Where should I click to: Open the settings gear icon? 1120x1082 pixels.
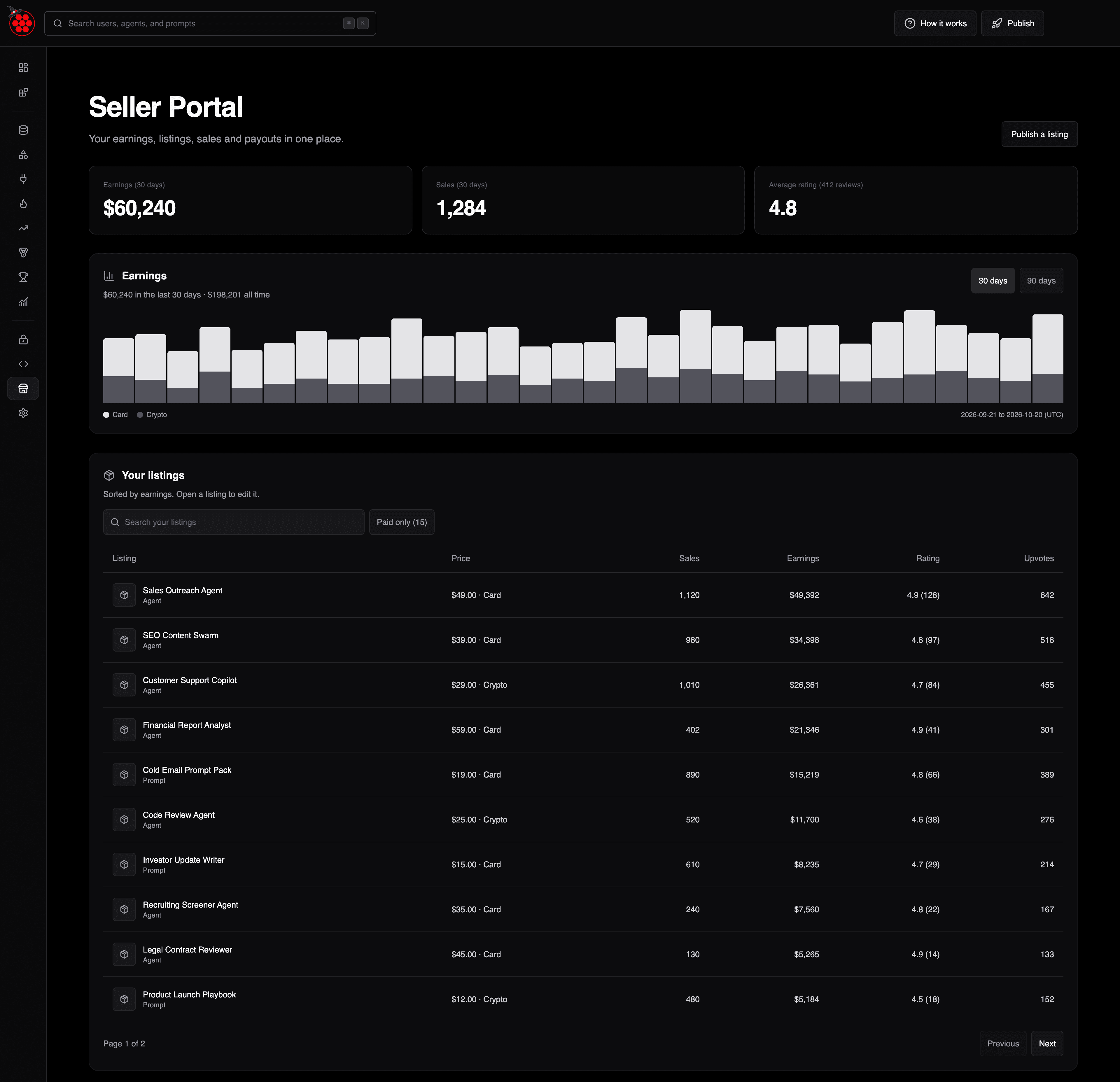click(x=23, y=413)
